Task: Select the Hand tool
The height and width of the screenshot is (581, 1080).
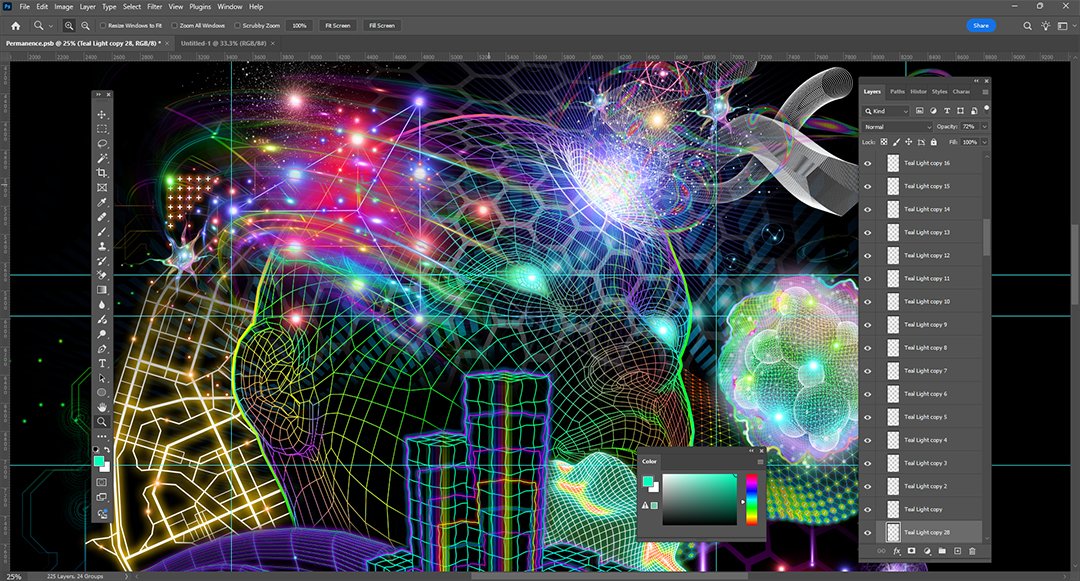Action: 102,407
